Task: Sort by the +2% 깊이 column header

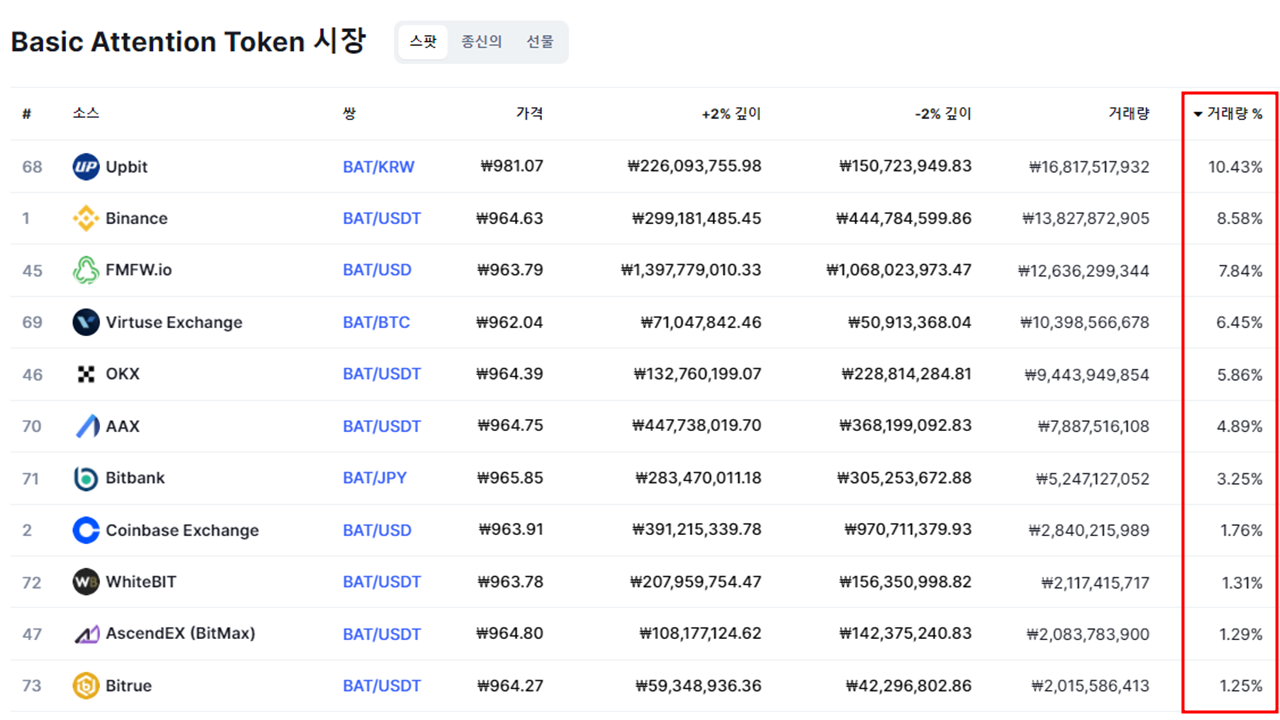Action: pyautogui.click(x=731, y=114)
